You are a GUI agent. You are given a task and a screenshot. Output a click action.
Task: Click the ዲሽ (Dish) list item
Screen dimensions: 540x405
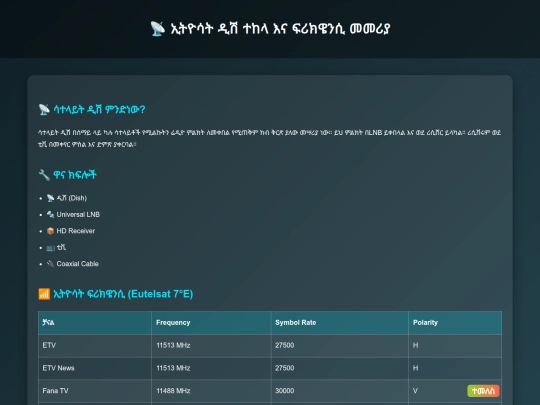tap(72, 198)
